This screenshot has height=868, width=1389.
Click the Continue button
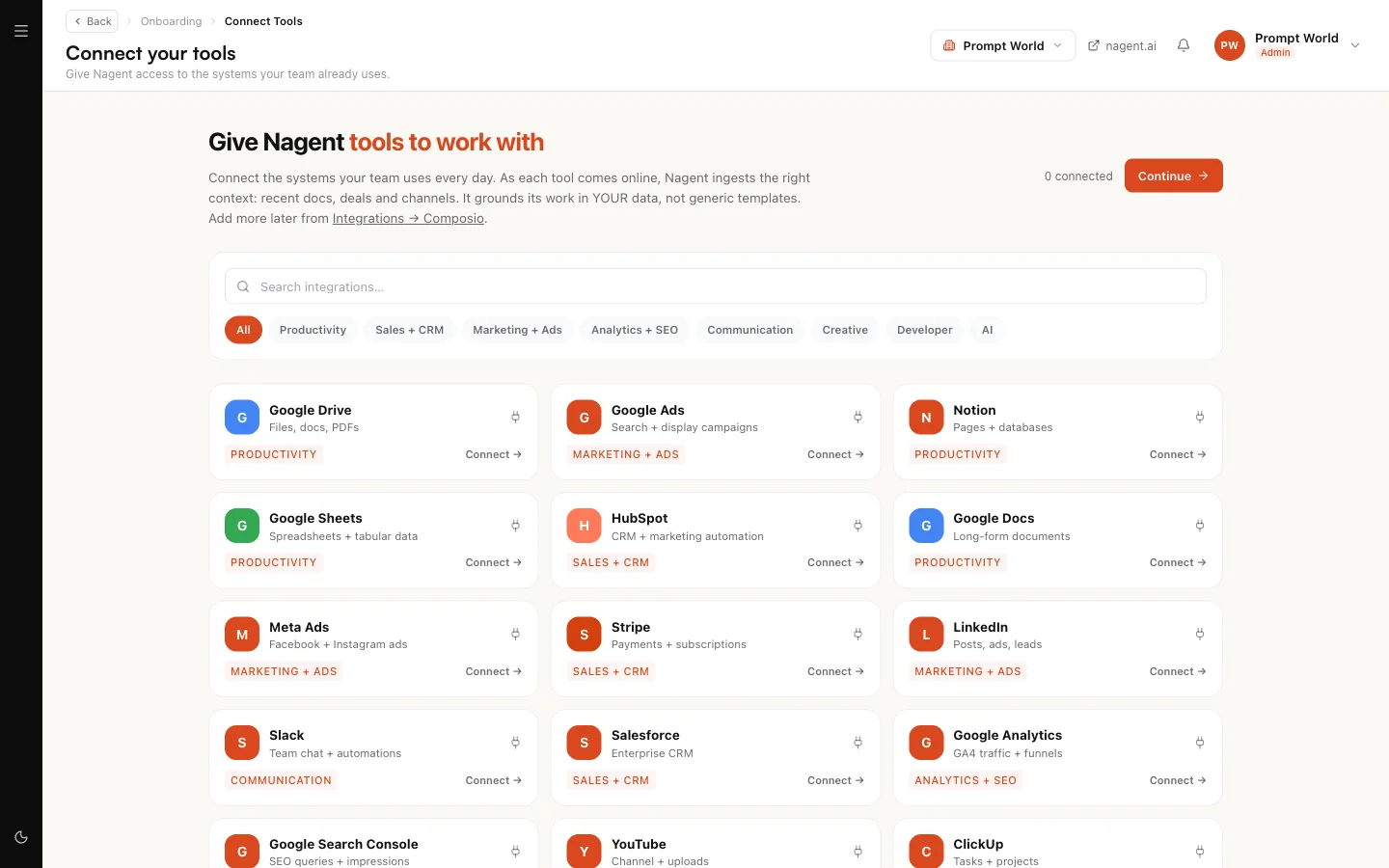1173,176
